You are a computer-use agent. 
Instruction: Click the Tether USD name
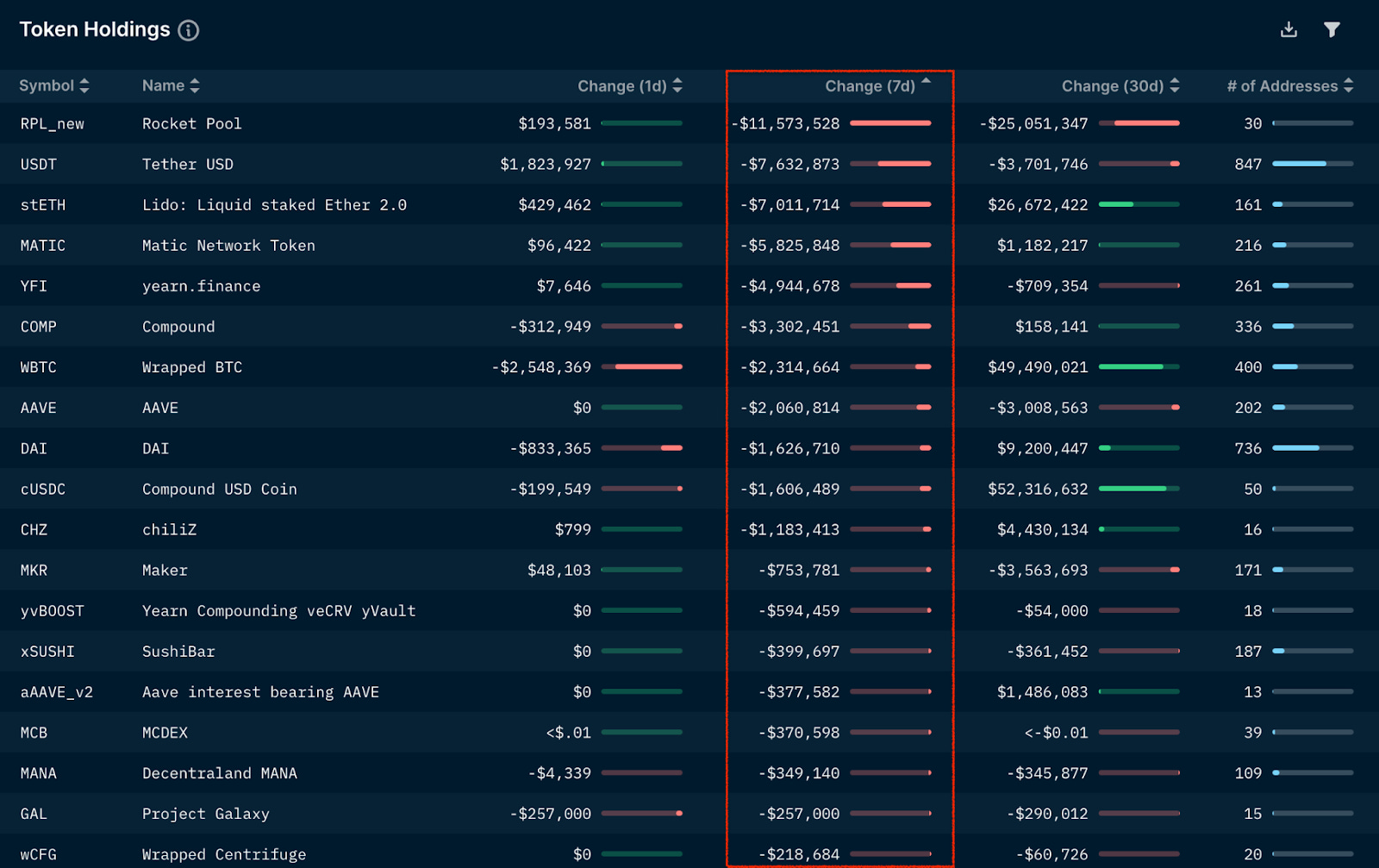pos(188,165)
